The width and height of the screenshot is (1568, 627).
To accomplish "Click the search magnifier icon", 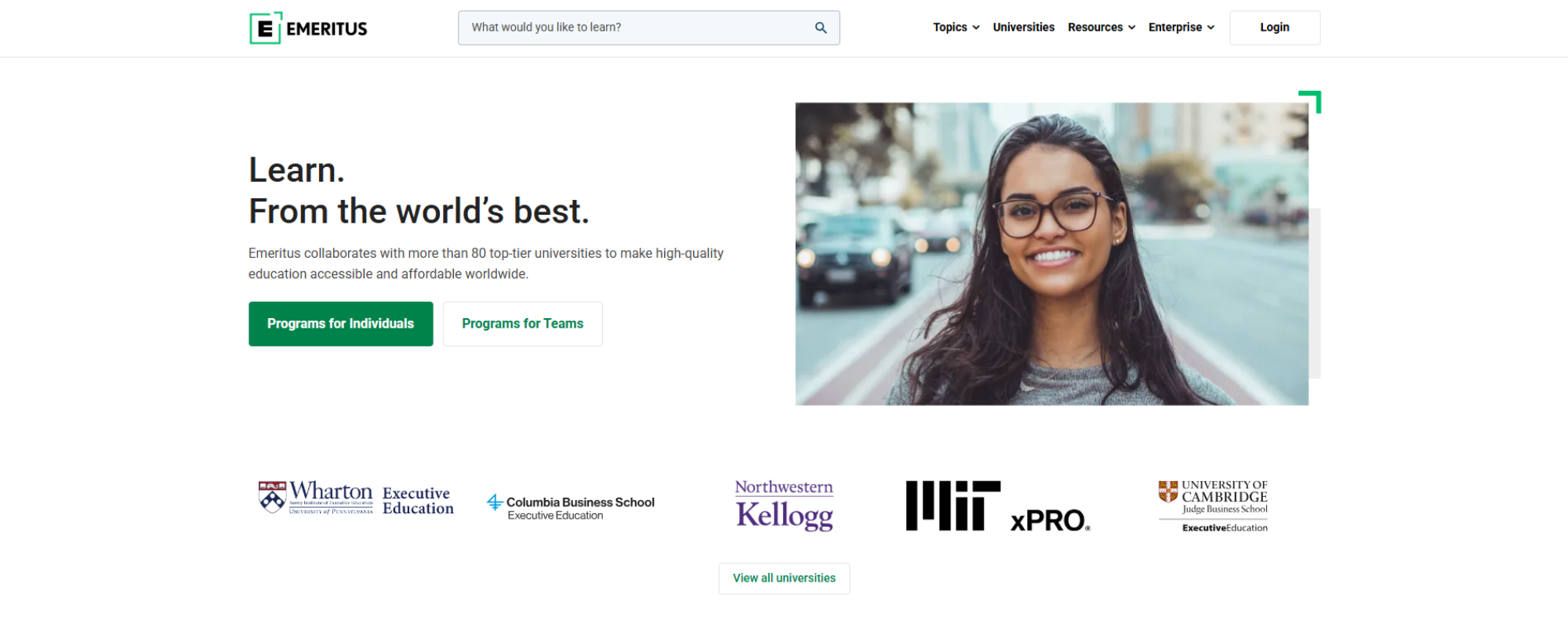I will pos(821,27).
